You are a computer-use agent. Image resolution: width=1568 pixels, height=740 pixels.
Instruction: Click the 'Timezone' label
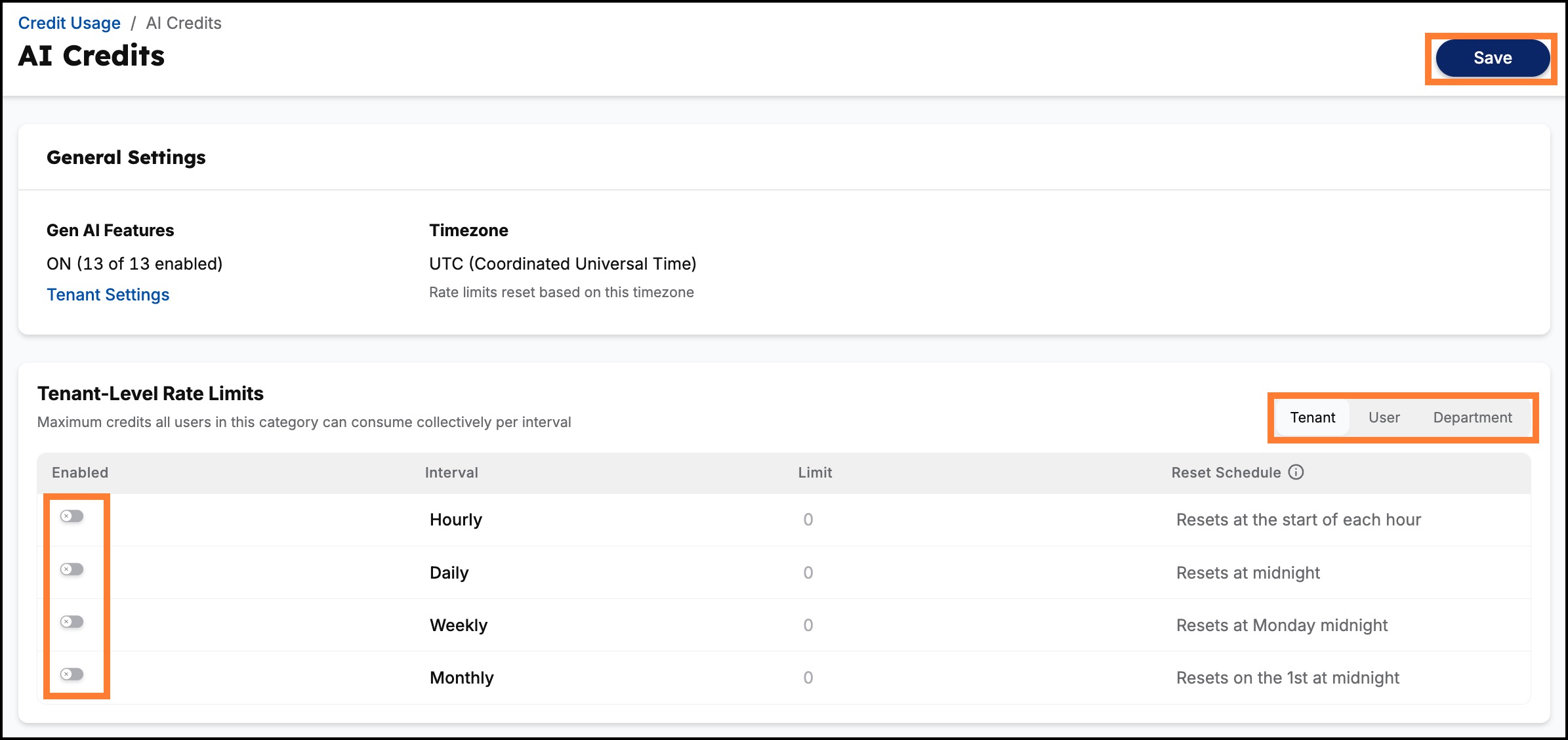tap(468, 230)
